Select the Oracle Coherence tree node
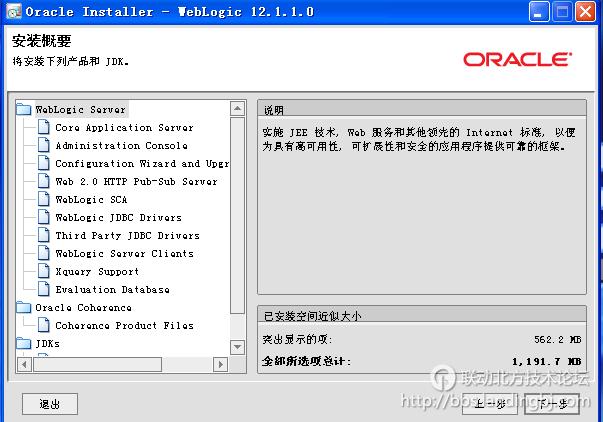Viewport: 603px width, 422px height. (x=83, y=307)
